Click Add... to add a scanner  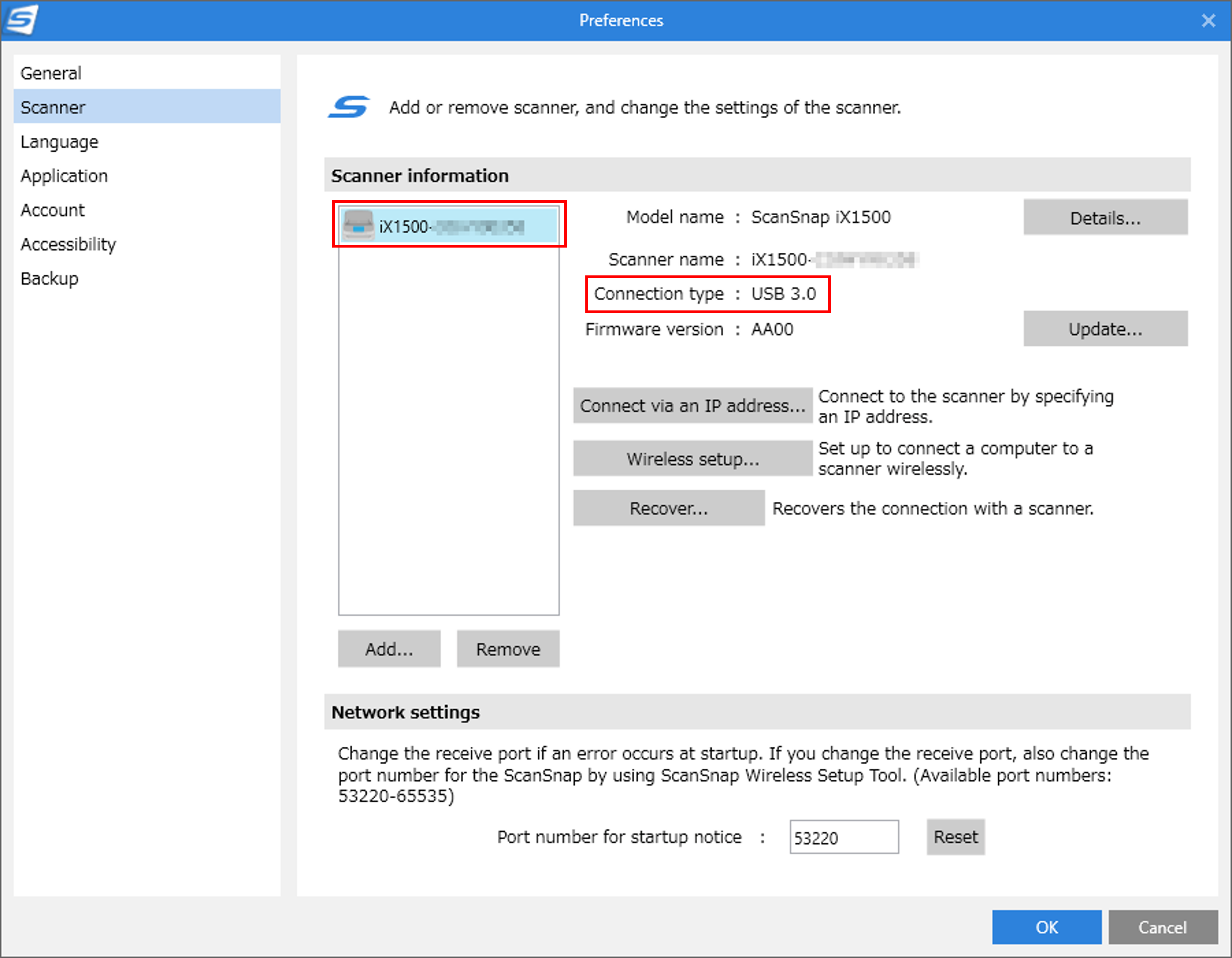[x=389, y=649]
